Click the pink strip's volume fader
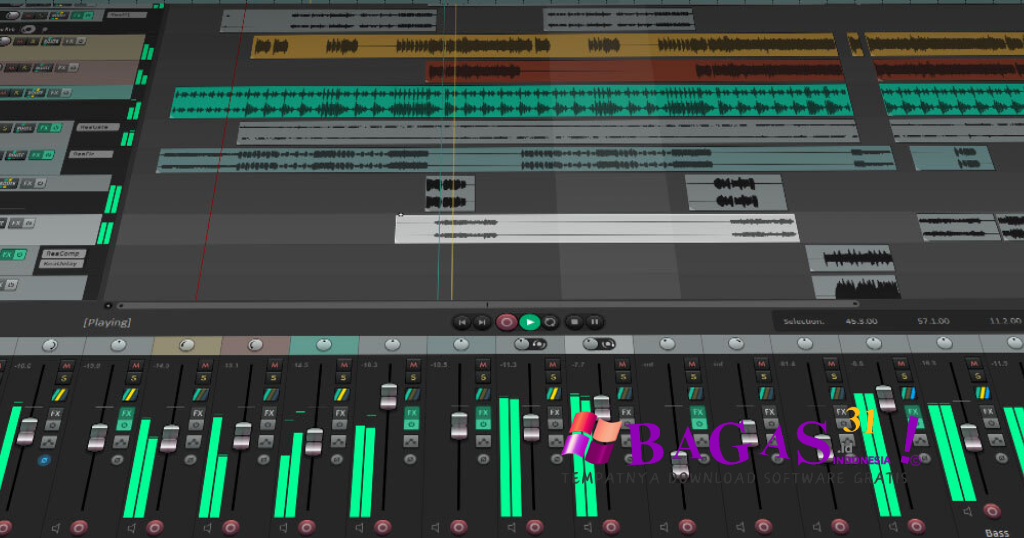 pos(242,435)
